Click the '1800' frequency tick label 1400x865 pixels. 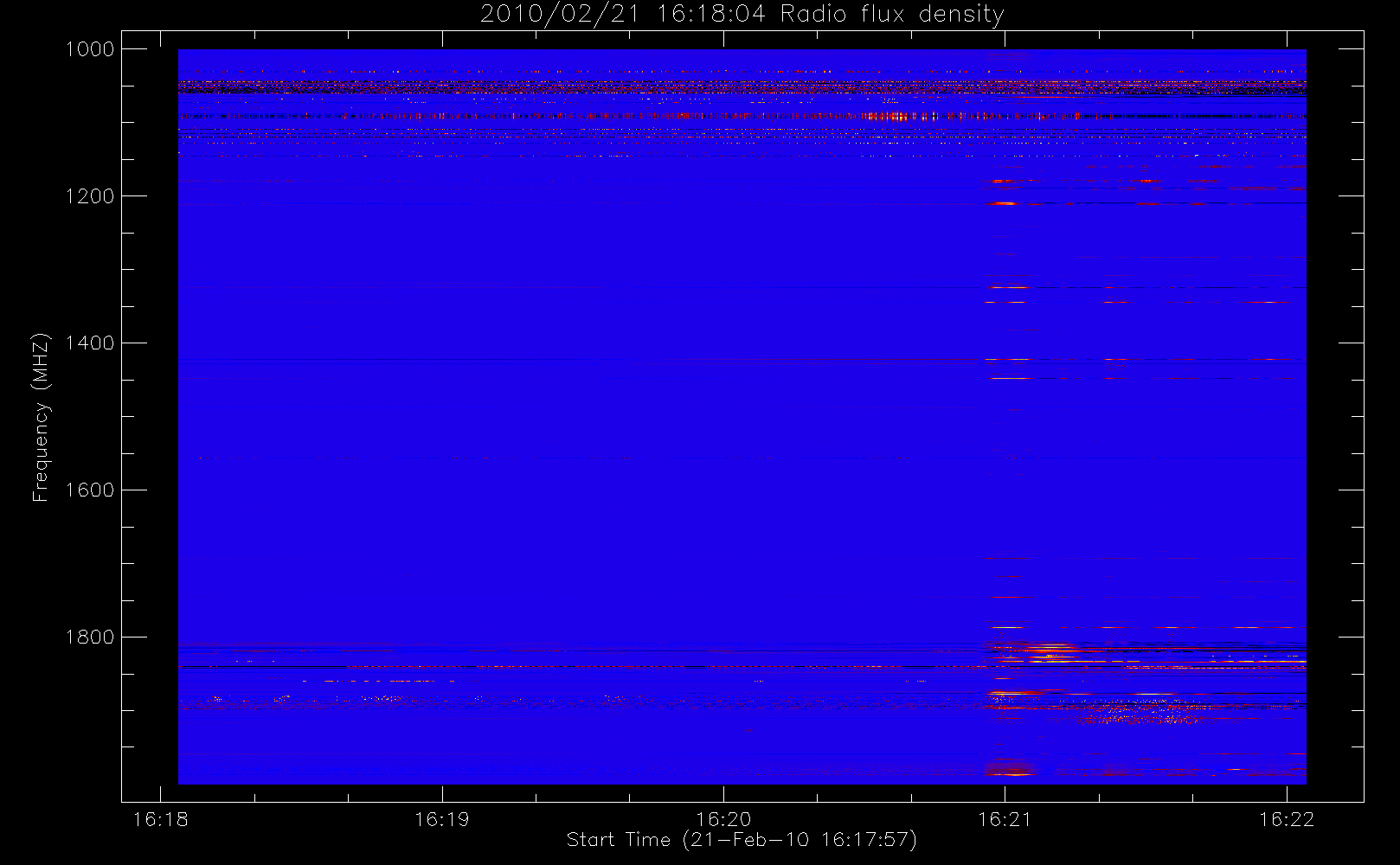coord(90,638)
